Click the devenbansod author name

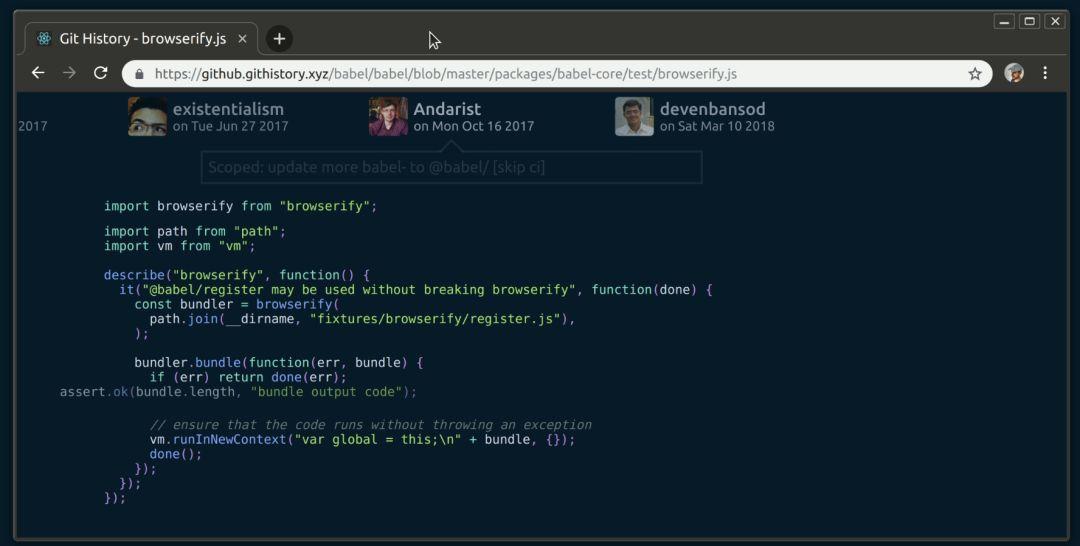[712, 109]
